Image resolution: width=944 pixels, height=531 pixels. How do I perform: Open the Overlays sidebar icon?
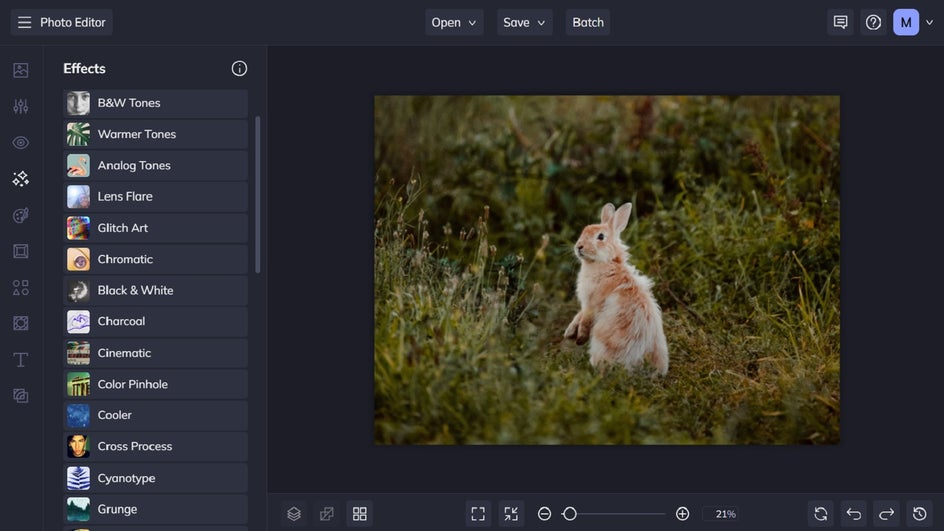pos(20,323)
